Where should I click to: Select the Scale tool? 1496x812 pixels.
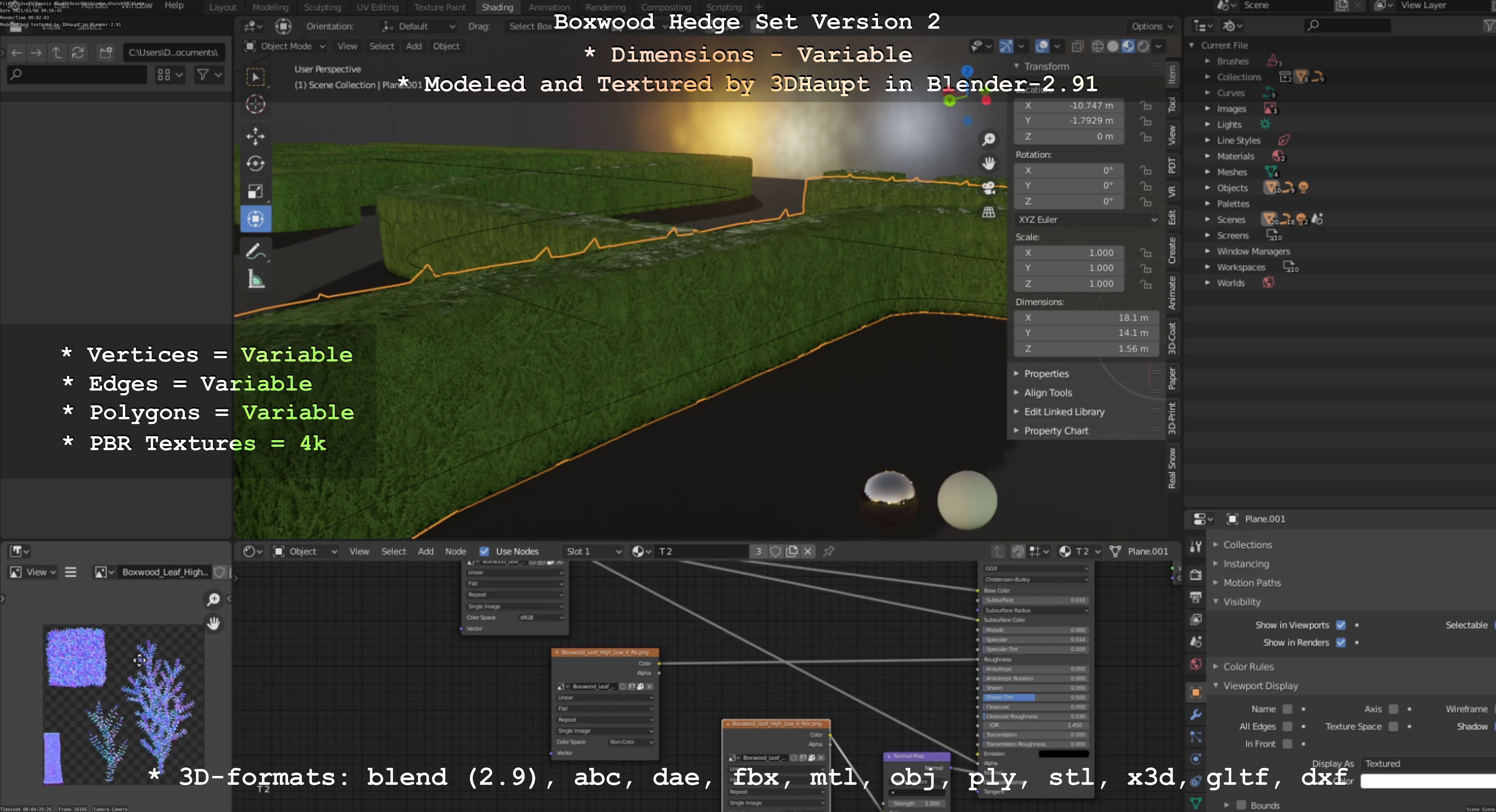tap(256, 191)
